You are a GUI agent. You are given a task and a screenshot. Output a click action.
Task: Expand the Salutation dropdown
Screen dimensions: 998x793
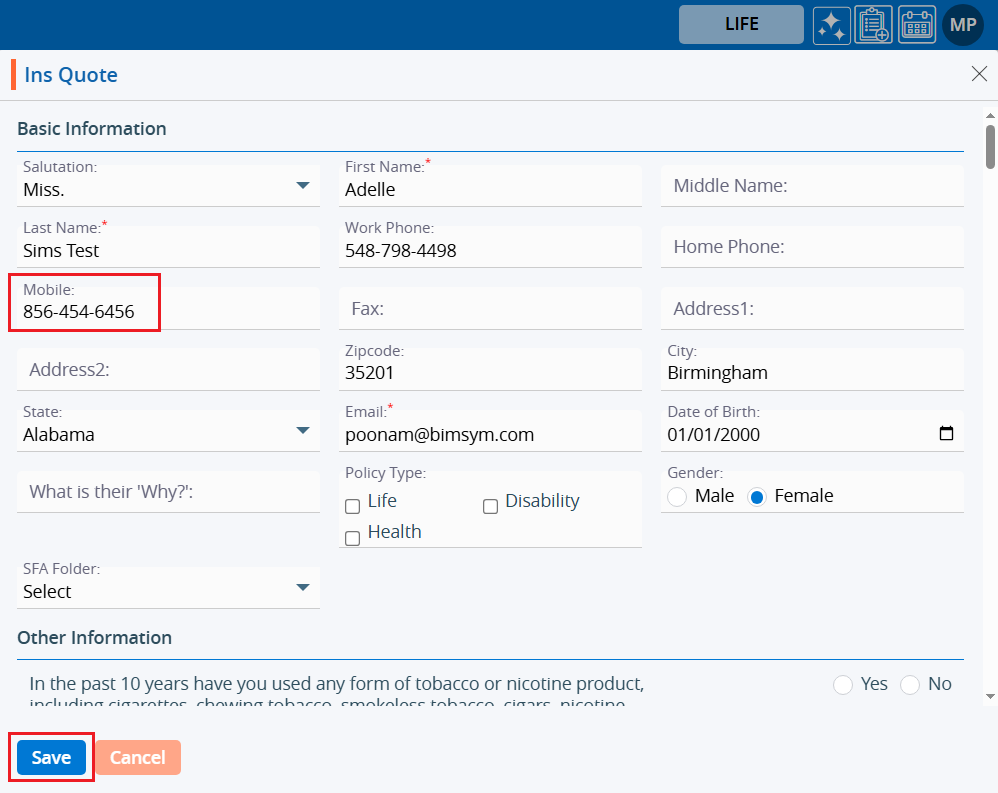(302, 186)
